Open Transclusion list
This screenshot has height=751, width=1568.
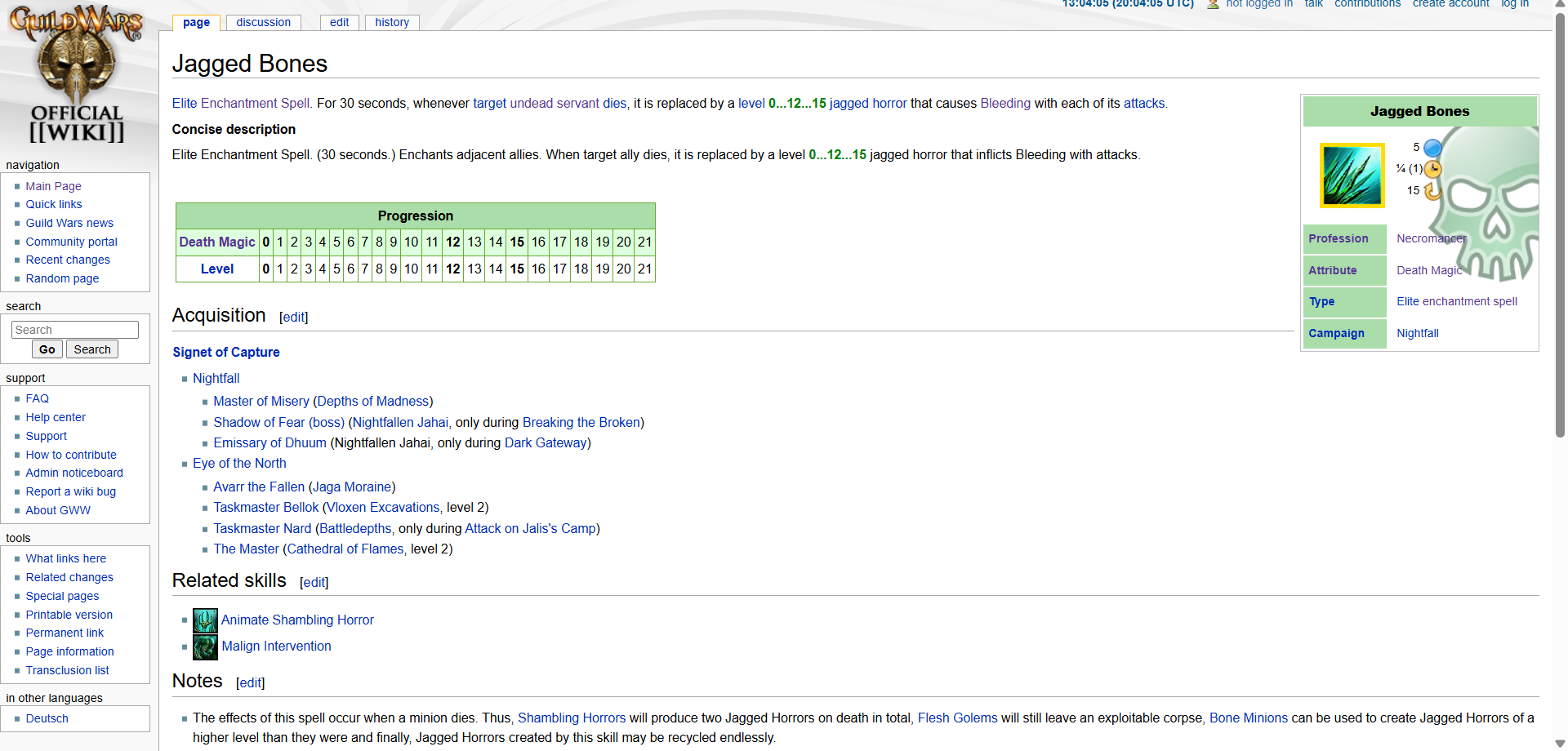point(67,670)
